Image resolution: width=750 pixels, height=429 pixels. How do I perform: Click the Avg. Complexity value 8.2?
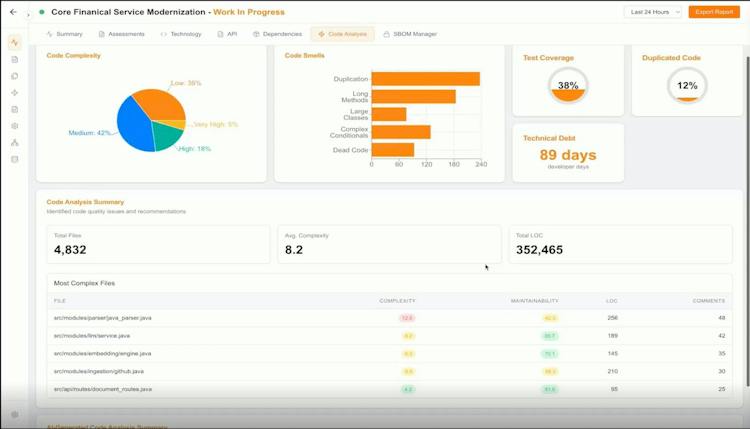point(294,250)
